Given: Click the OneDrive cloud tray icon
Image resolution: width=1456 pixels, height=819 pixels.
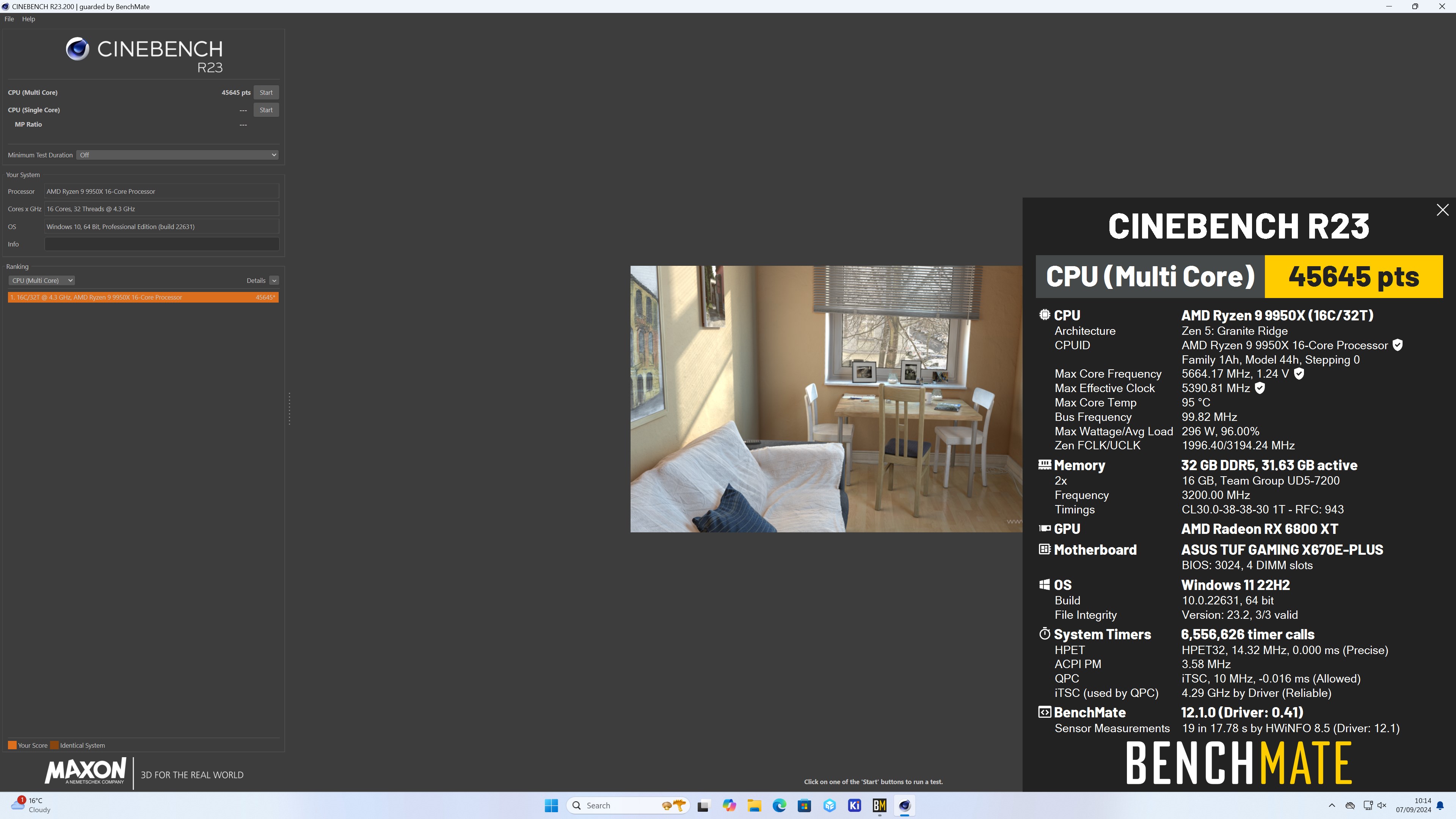Looking at the screenshot, I should (x=1350, y=805).
